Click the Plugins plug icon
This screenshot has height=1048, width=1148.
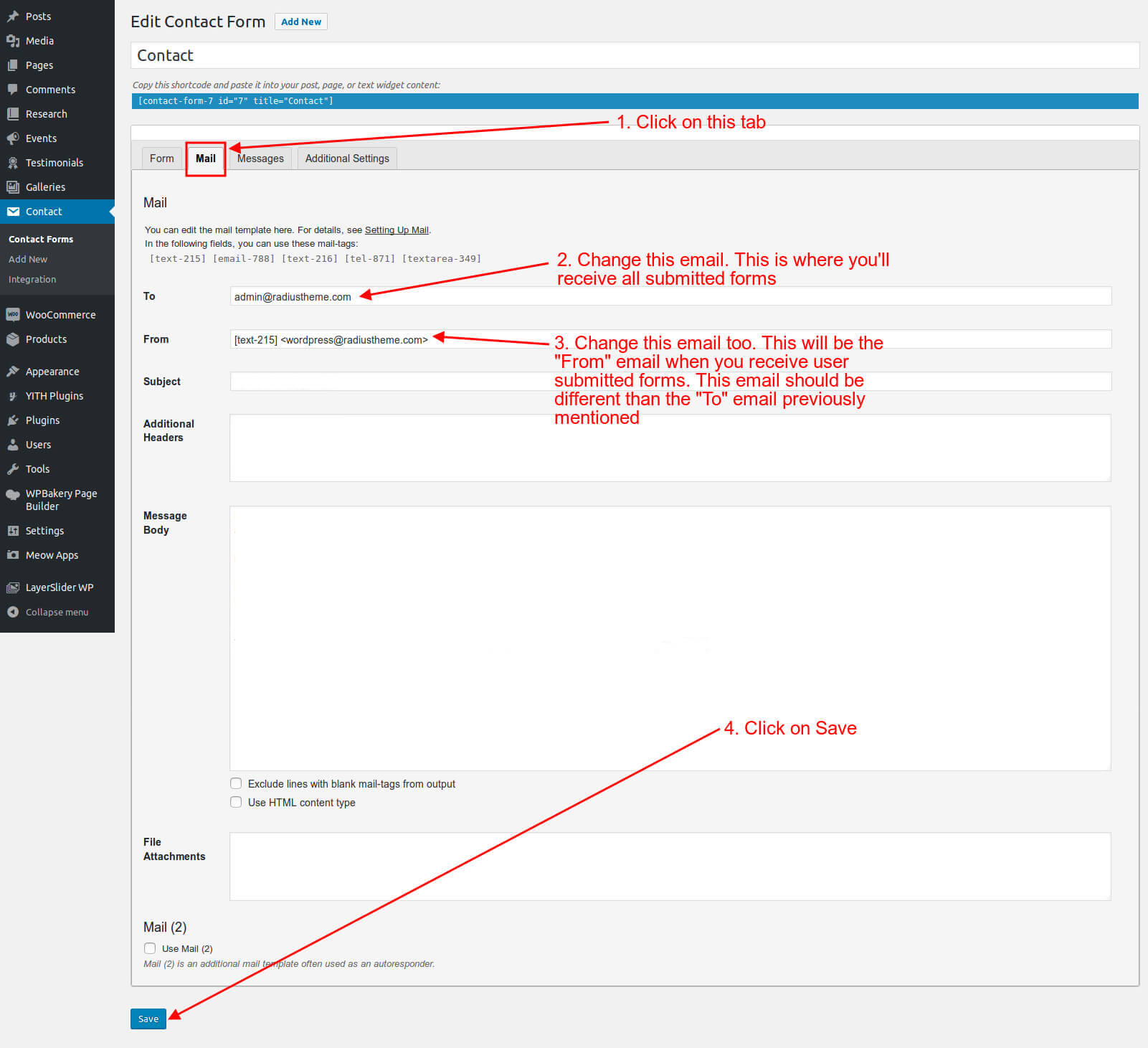tap(13, 420)
